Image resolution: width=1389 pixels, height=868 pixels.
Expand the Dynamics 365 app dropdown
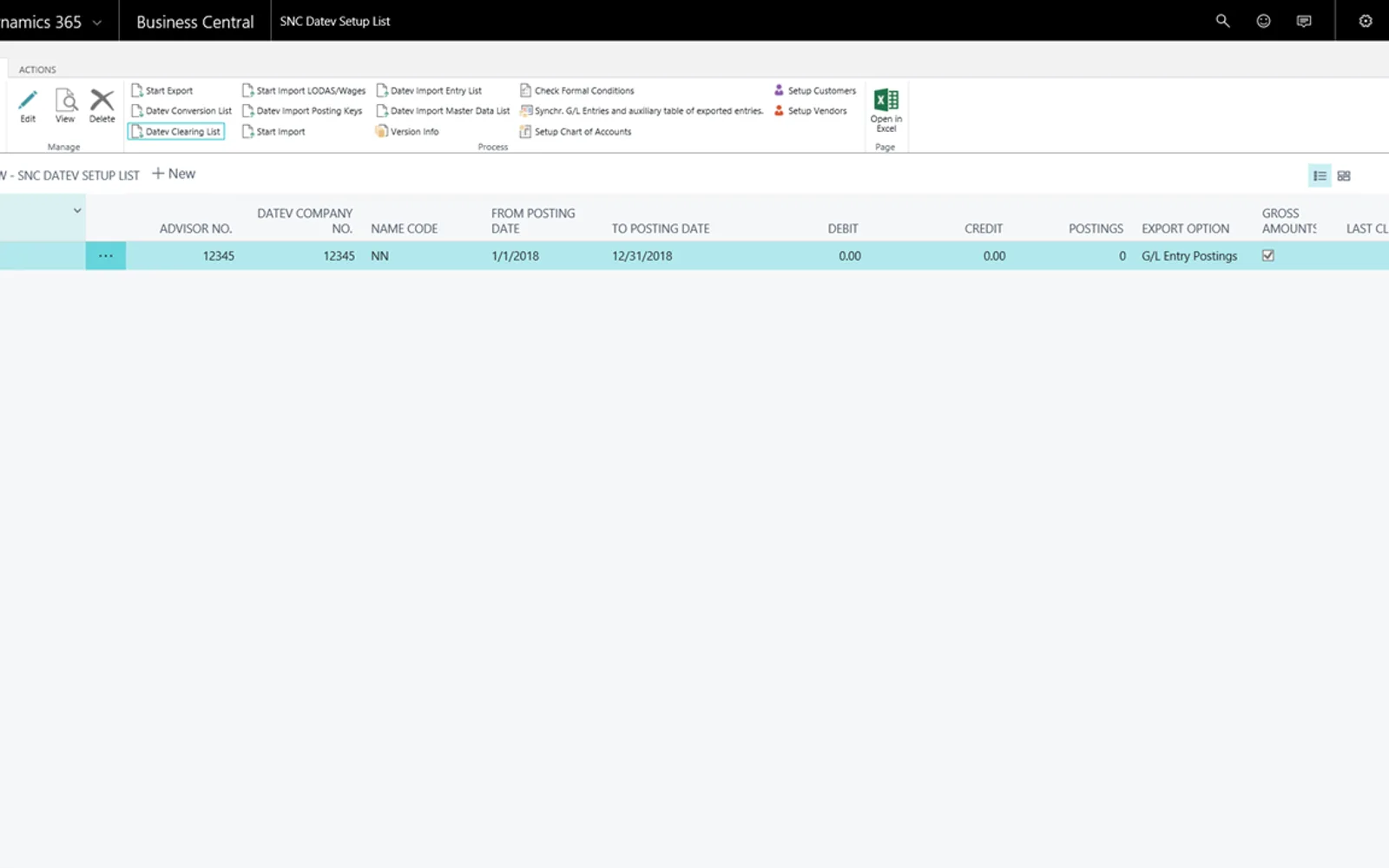point(96,23)
